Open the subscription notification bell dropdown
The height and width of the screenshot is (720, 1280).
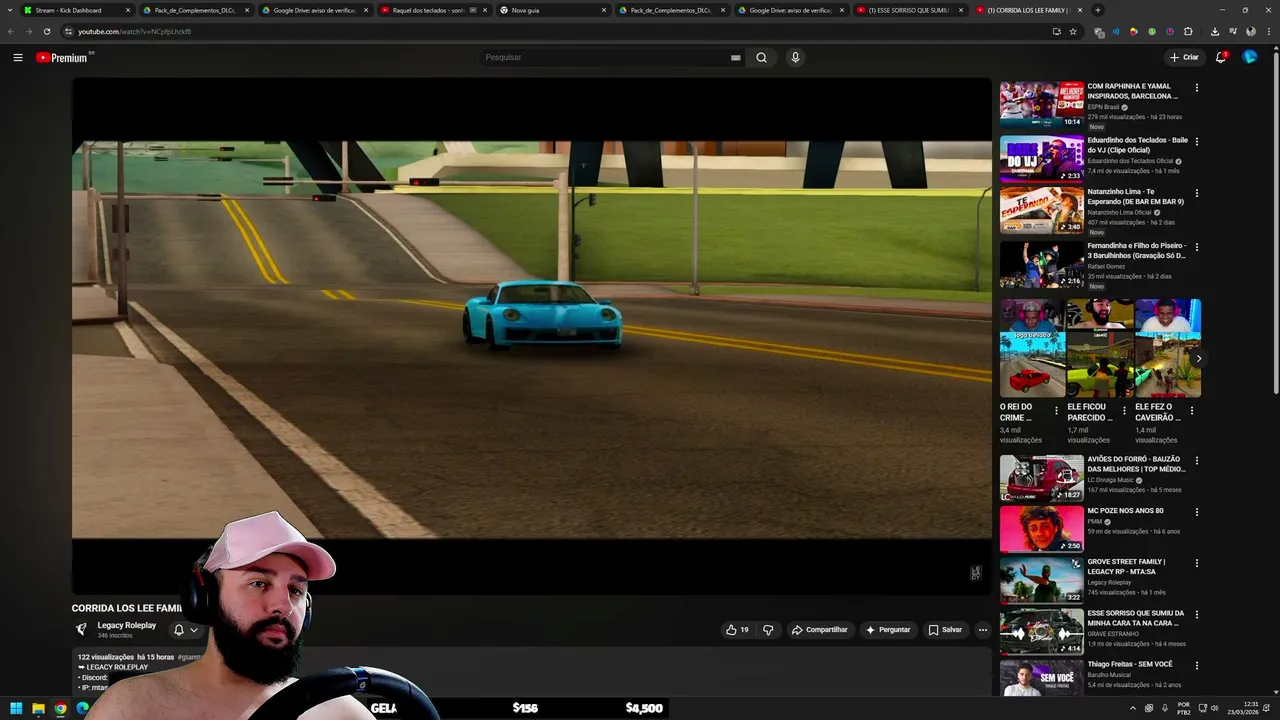coord(186,630)
